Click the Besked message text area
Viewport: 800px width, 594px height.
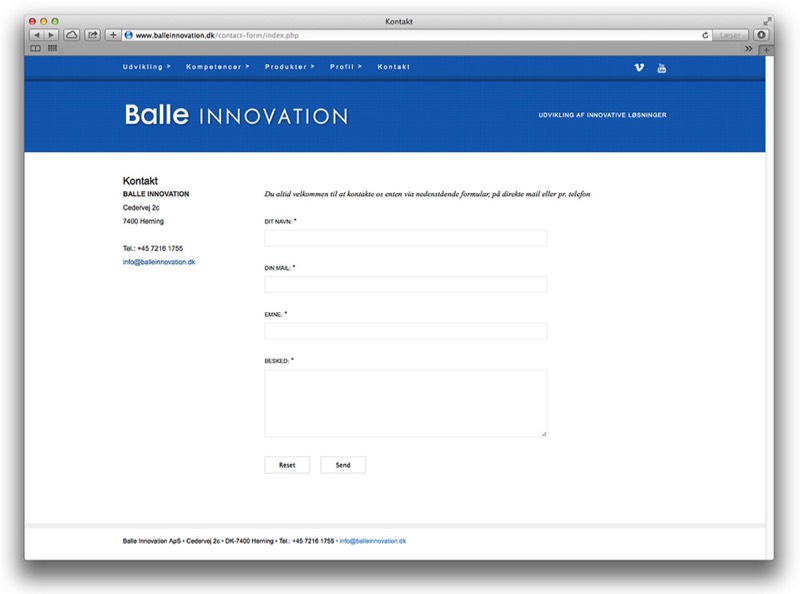tap(406, 403)
